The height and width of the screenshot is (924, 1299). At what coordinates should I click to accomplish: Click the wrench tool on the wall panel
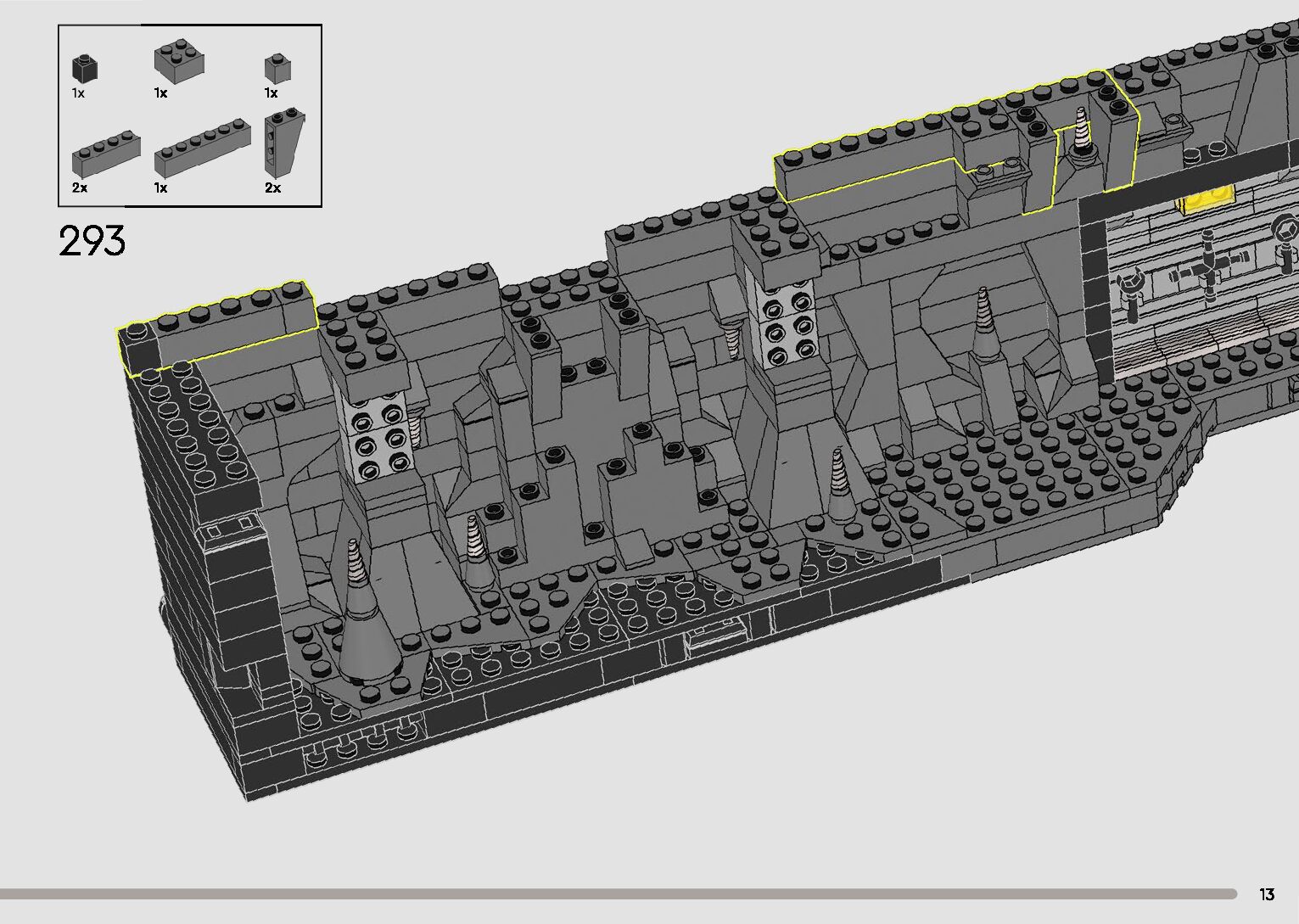pyautogui.click(x=1129, y=293)
